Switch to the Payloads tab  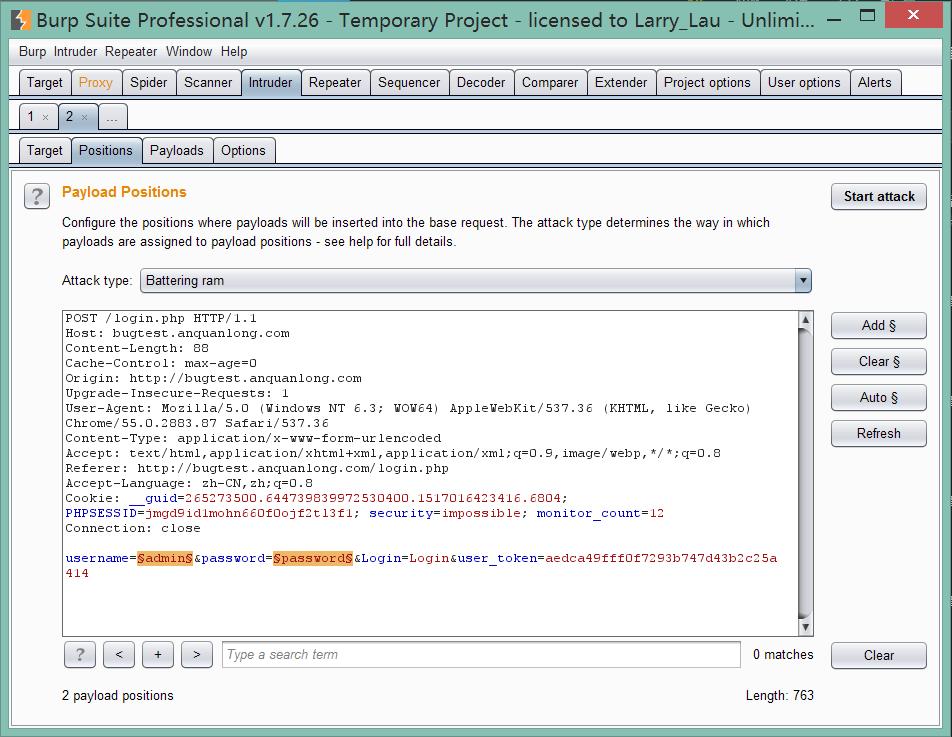pyautogui.click(x=176, y=151)
